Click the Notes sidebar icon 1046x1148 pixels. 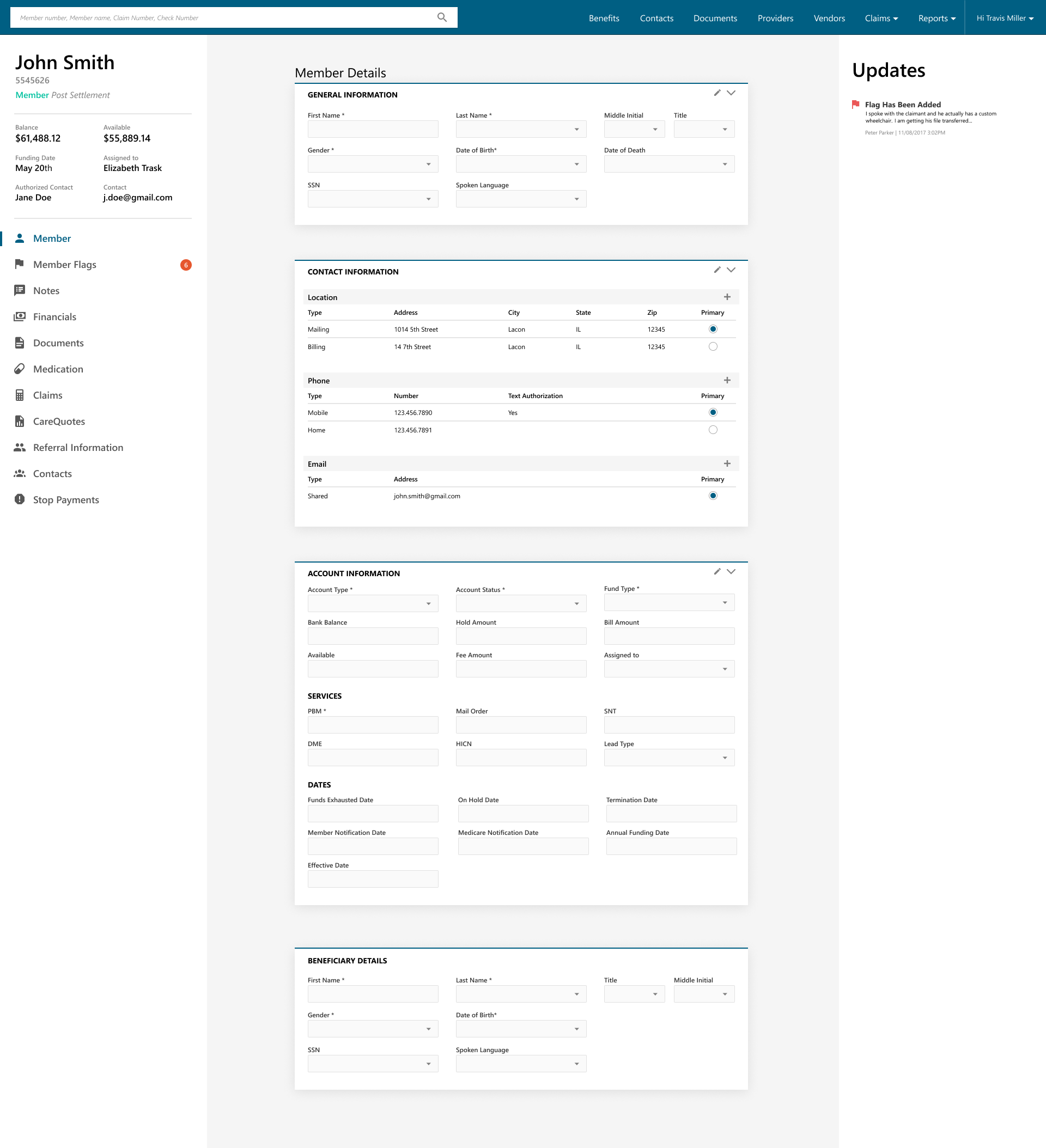(x=20, y=290)
